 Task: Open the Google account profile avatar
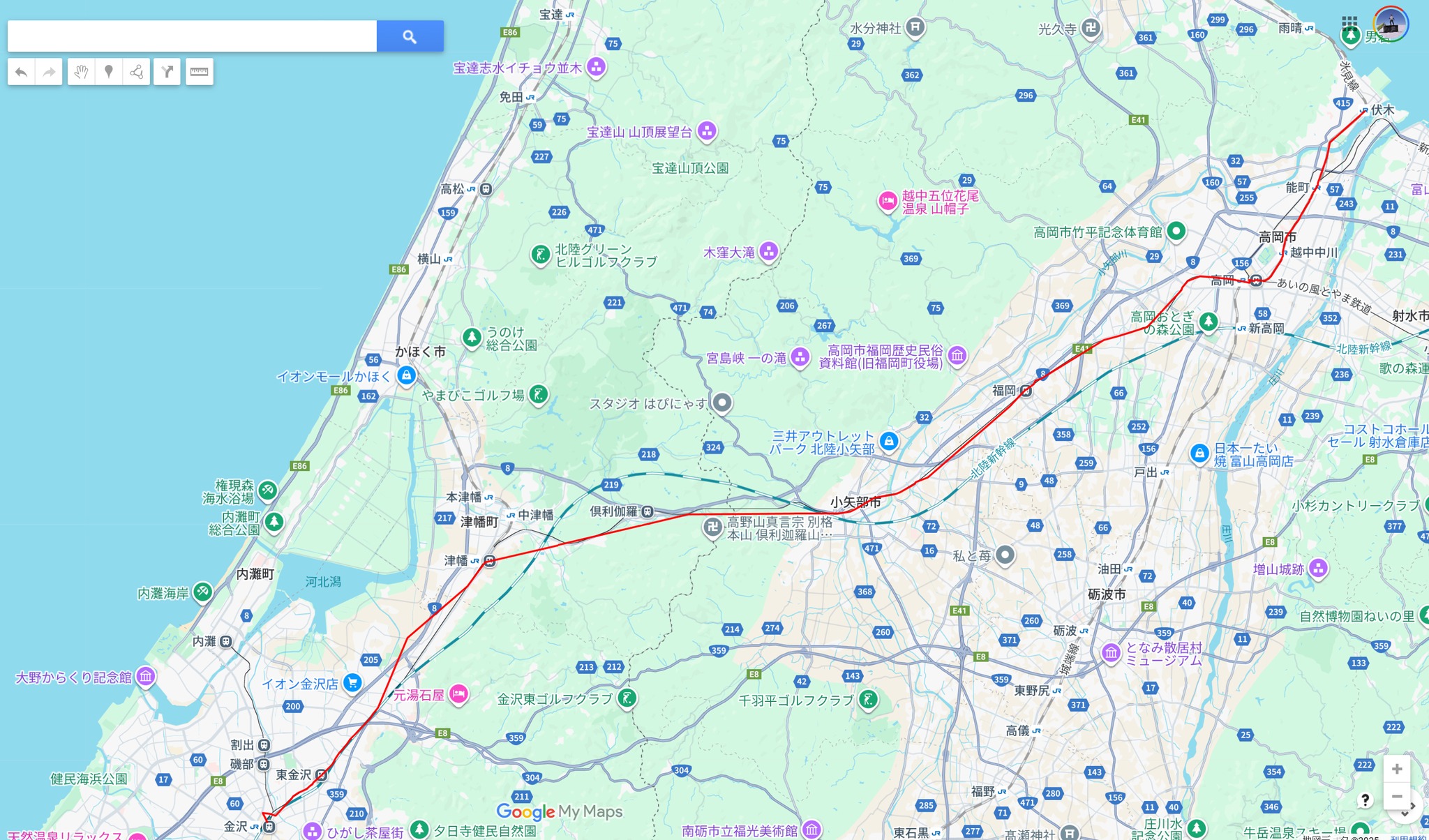pyautogui.click(x=1391, y=24)
